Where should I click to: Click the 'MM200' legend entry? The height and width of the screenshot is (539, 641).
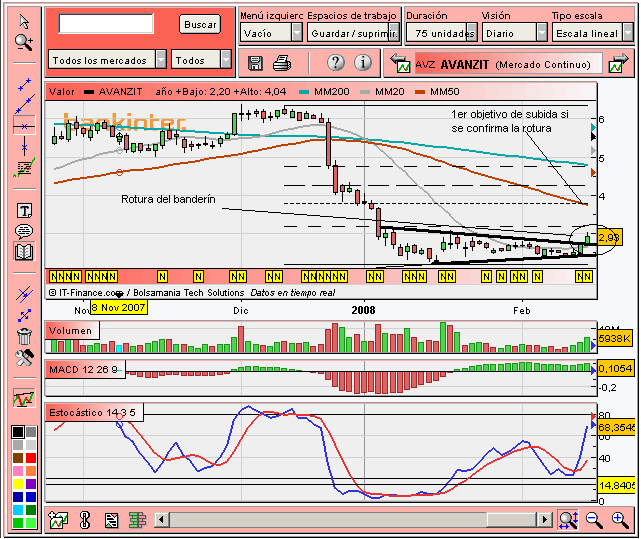(324, 92)
